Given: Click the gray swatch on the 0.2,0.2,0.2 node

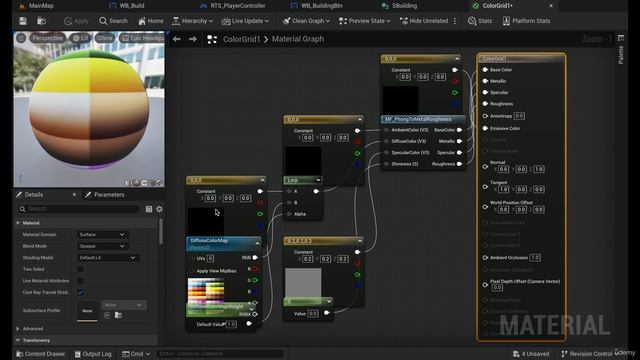Looking at the screenshot, I should [x=303, y=282].
